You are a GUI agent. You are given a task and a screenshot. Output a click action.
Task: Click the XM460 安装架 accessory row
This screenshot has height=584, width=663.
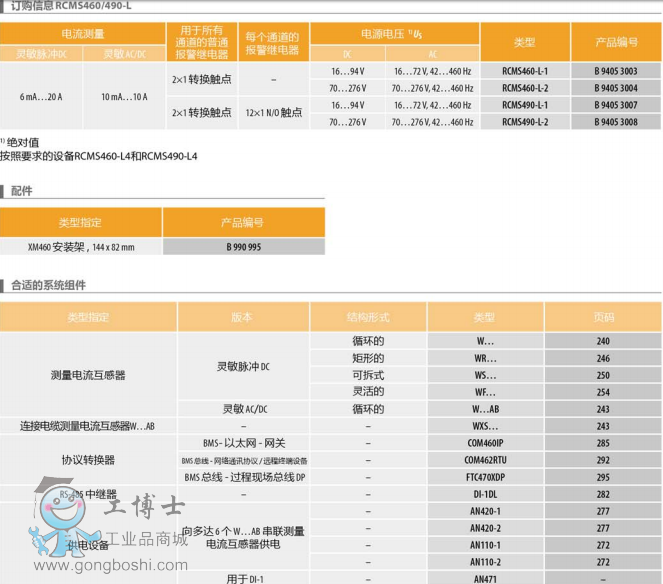coord(81,246)
